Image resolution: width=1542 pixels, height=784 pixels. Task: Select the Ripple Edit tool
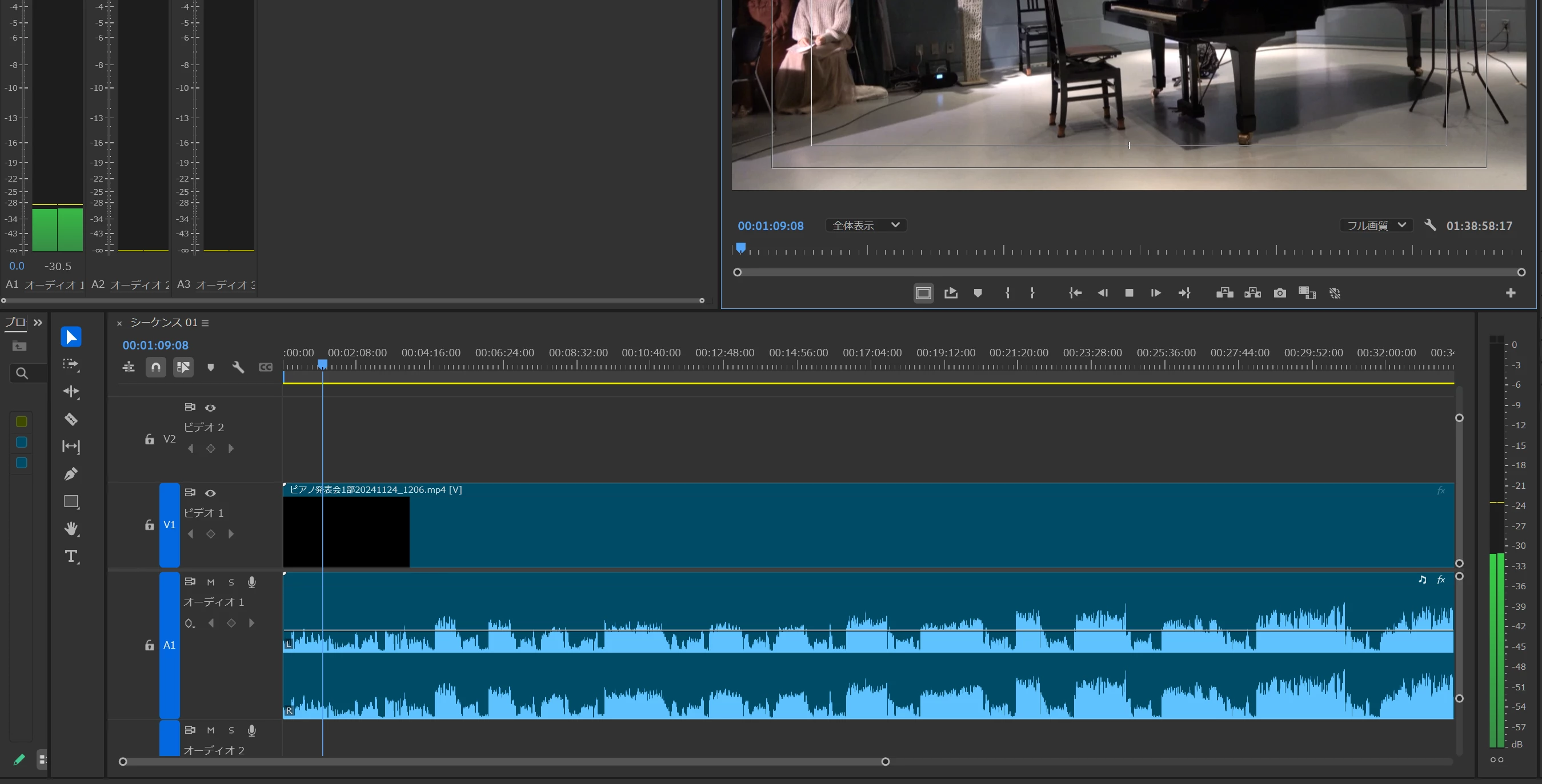(71, 392)
